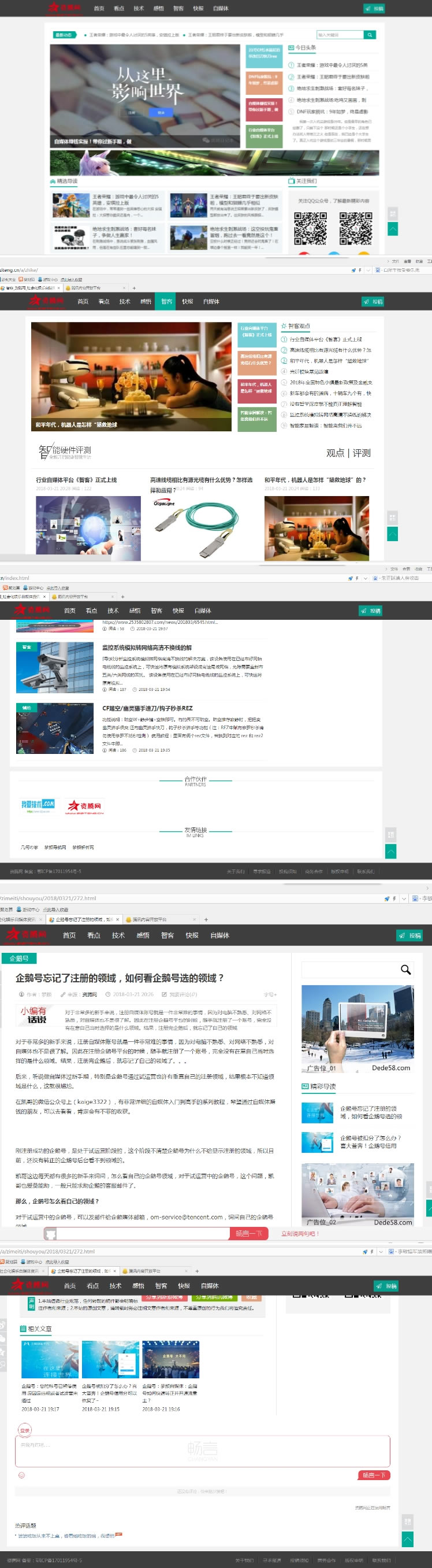Image resolution: width=432 pixels, height=1568 pixels.
Task: Click the 我要技术.COM partner logo
Action: coord(38,805)
